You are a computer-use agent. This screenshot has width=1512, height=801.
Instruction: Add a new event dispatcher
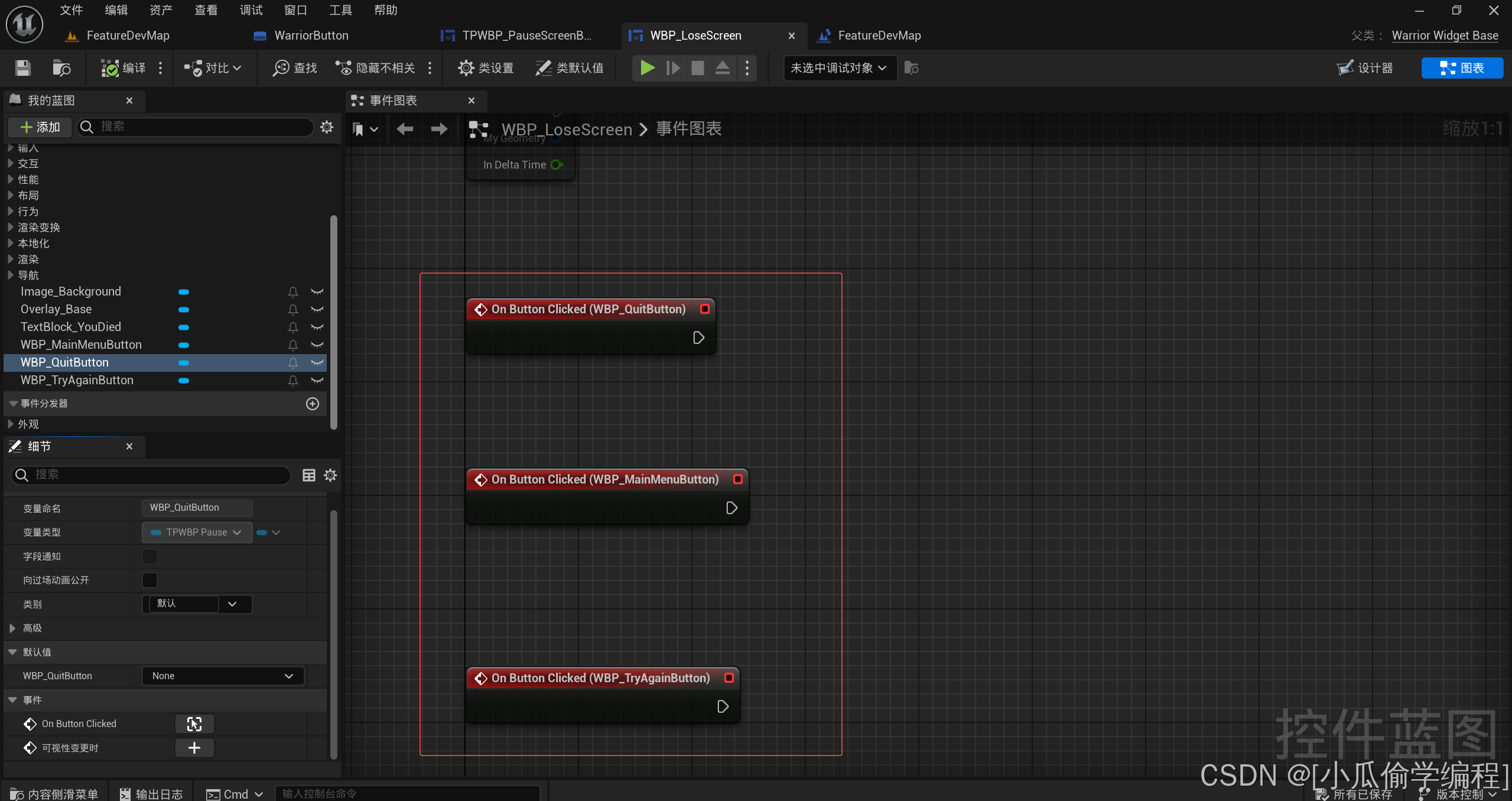[x=313, y=403]
